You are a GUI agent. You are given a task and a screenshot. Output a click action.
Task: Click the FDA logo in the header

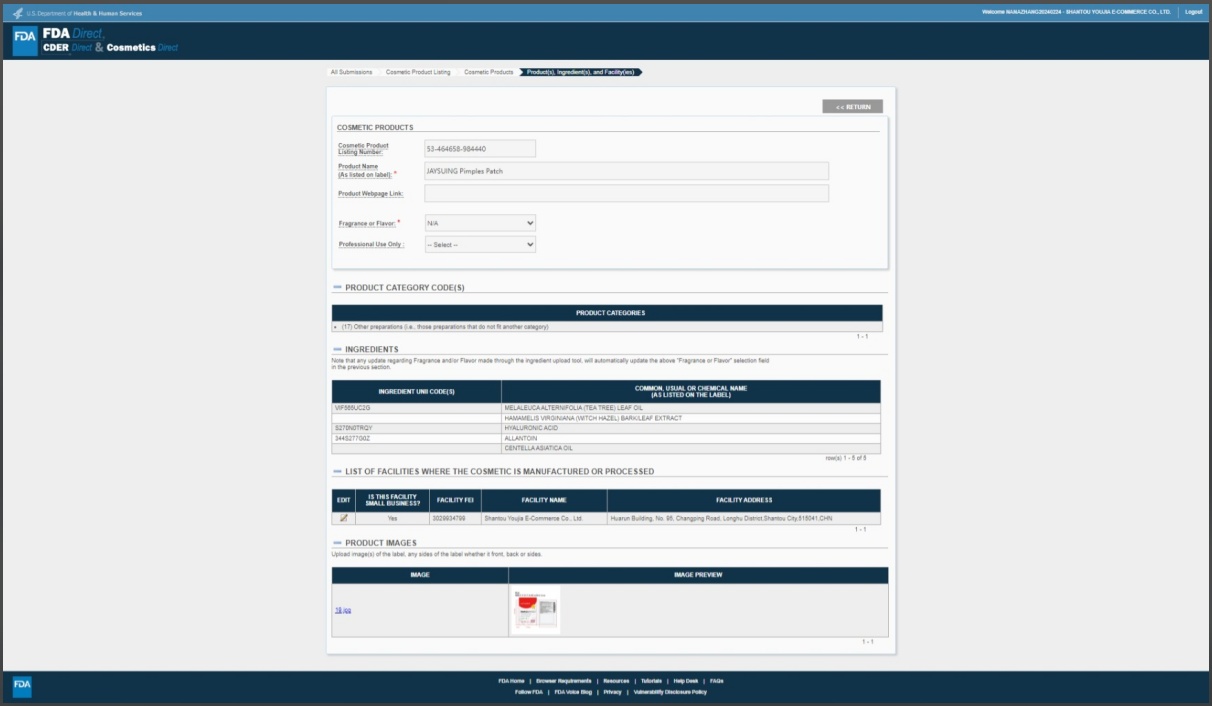coord(25,41)
